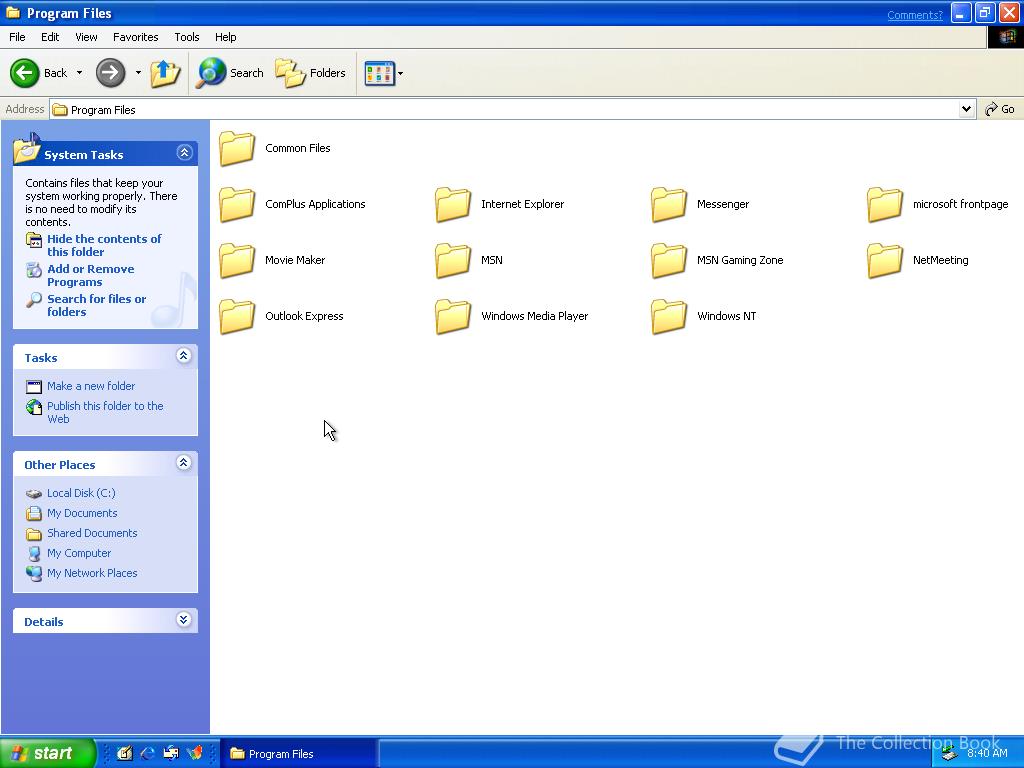Click the gray Forward arrow button
Screen dimensions: 1024x768
pyautogui.click(x=110, y=72)
